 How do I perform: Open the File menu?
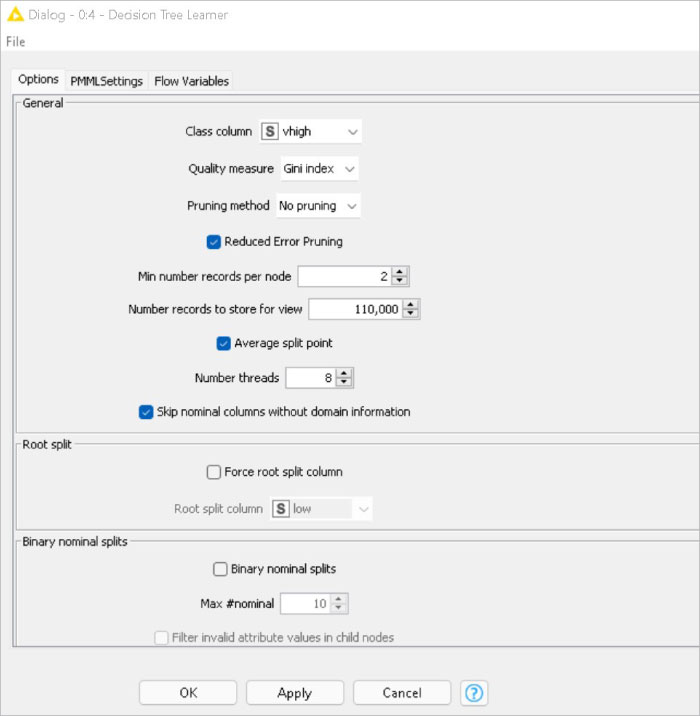click(x=15, y=41)
